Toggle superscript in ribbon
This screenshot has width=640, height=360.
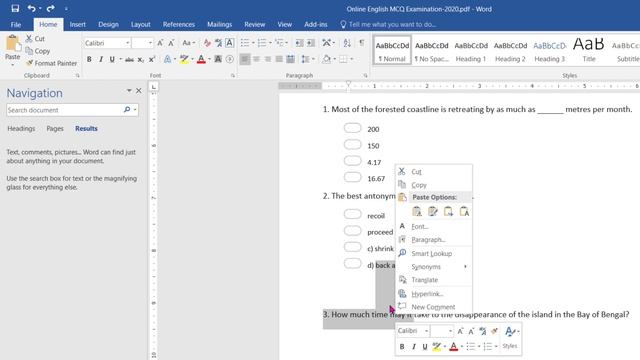coord(152,60)
